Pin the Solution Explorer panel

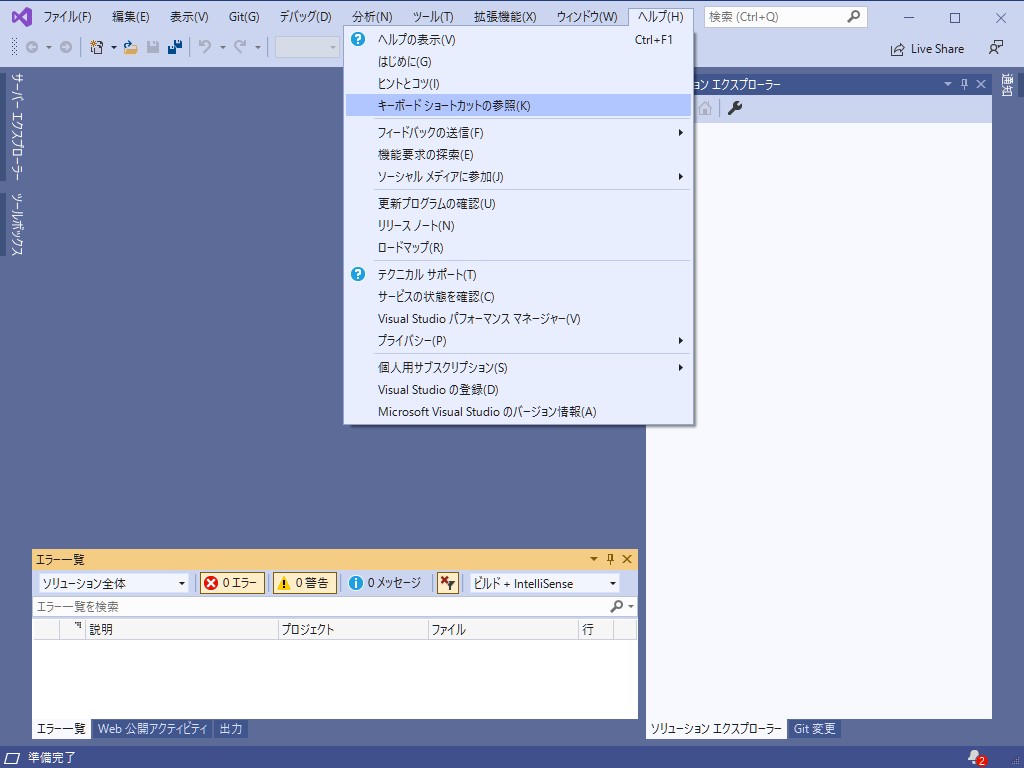coord(964,84)
